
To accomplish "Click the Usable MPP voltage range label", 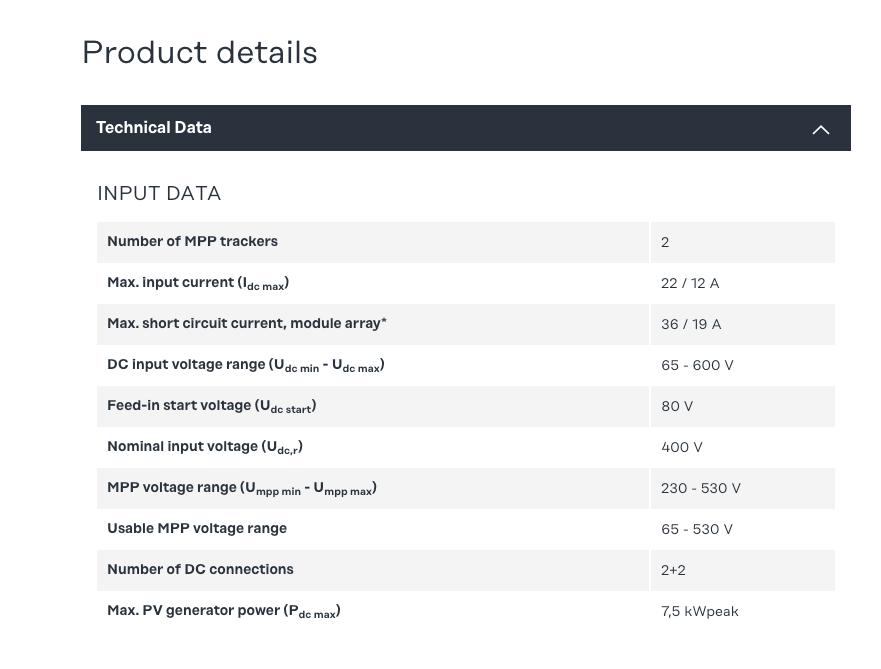I will 197,529.
